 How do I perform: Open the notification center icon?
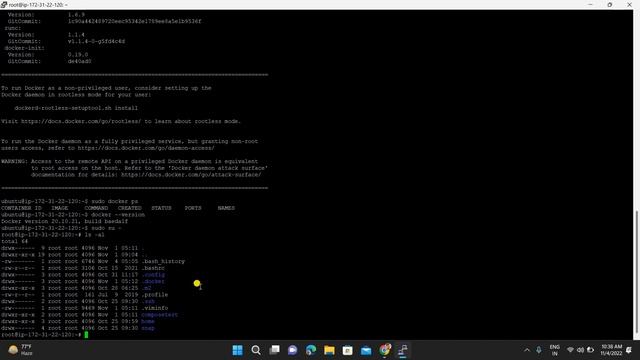pos(629,350)
